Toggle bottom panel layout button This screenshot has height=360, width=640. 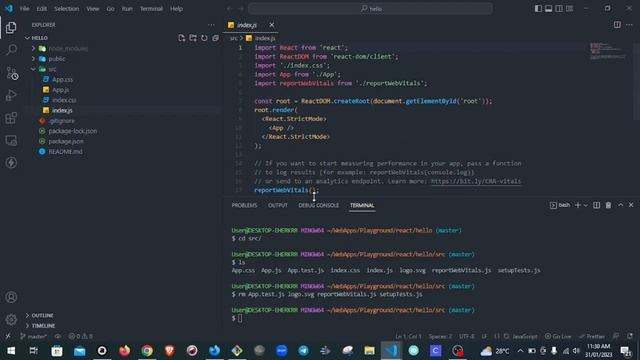[x=549, y=9]
